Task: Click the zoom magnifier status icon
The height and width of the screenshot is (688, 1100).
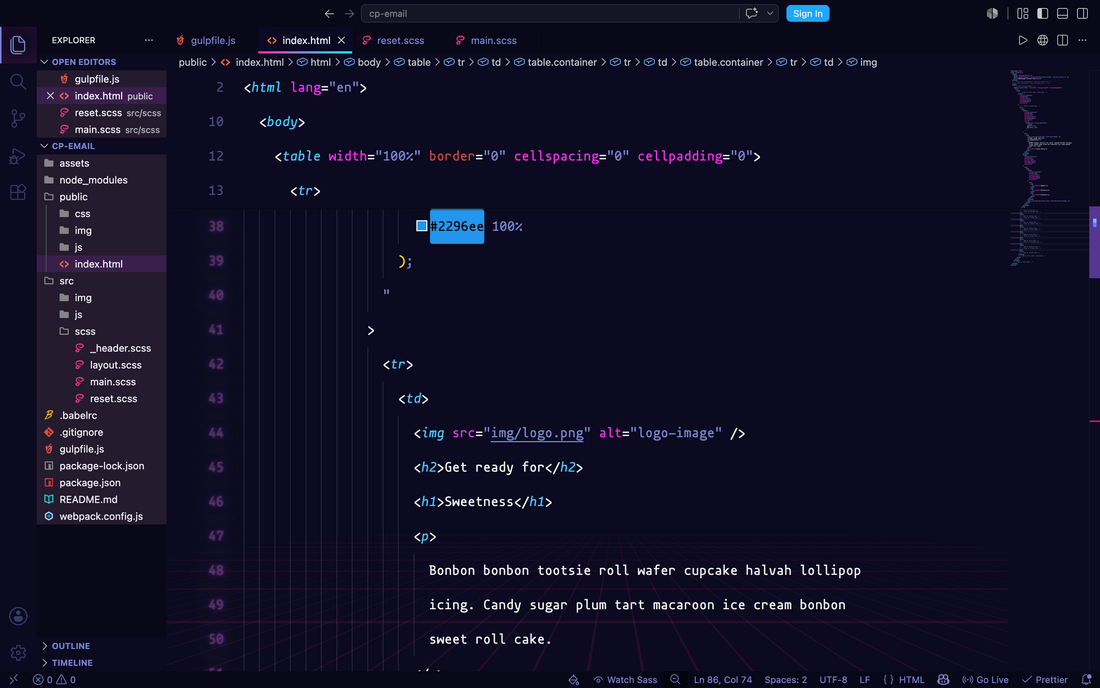Action: coord(675,680)
